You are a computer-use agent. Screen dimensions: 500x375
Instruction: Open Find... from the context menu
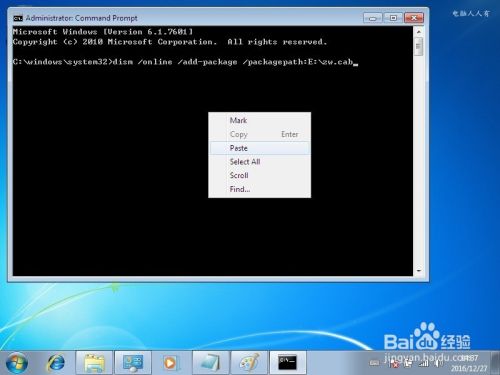click(259, 189)
